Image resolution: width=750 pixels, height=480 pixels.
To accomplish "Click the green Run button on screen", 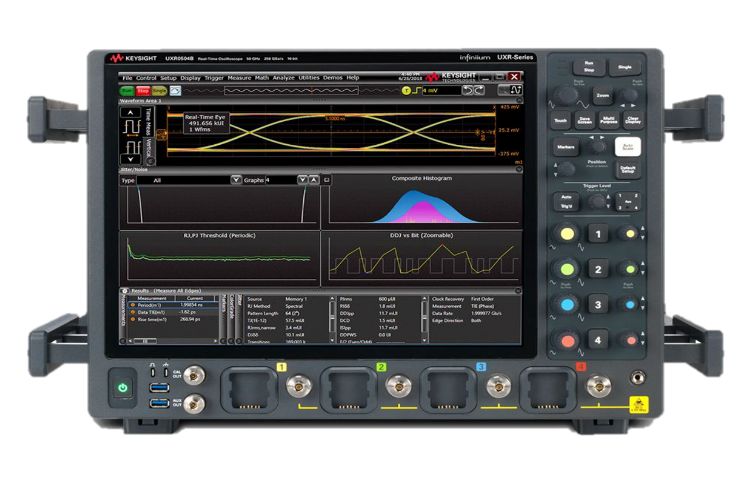I will point(127,90).
